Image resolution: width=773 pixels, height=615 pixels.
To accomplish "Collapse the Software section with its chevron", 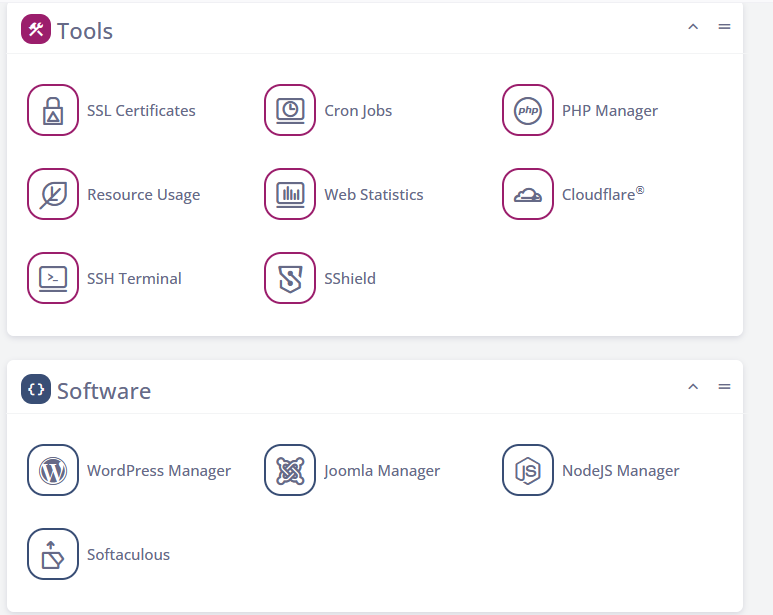I will click(x=693, y=386).
